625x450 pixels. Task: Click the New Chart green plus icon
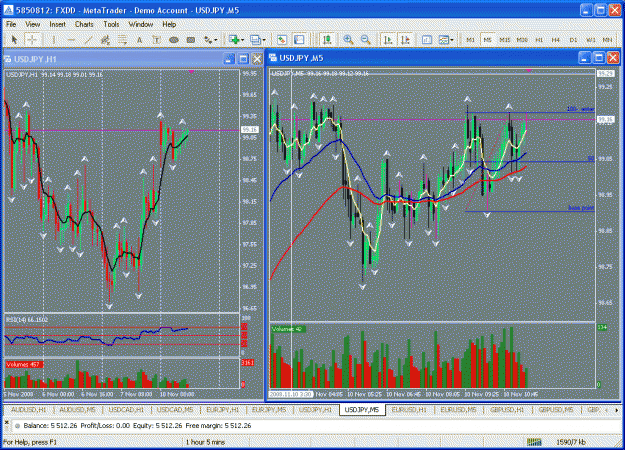tap(234, 40)
